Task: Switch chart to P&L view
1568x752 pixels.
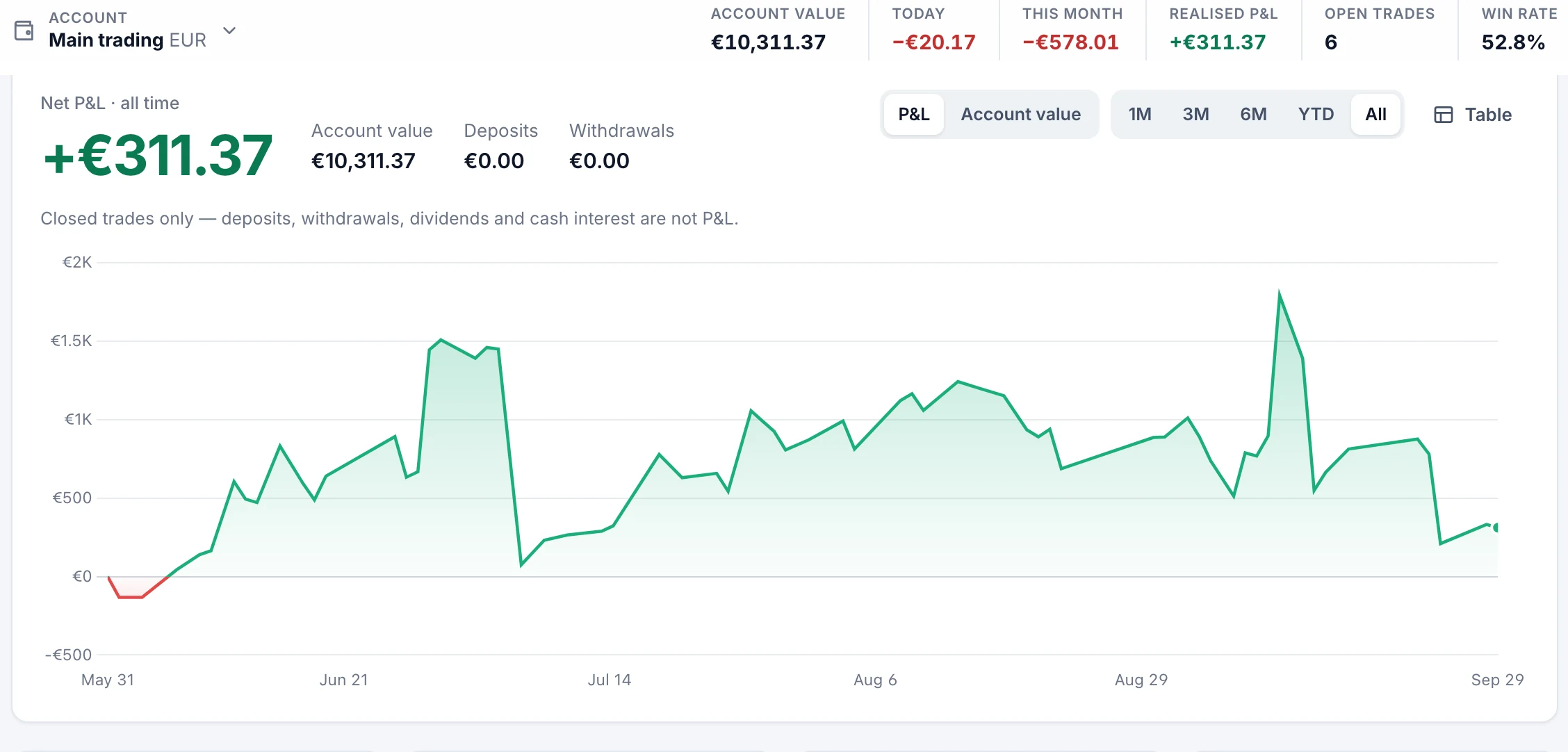Action: click(913, 115)
